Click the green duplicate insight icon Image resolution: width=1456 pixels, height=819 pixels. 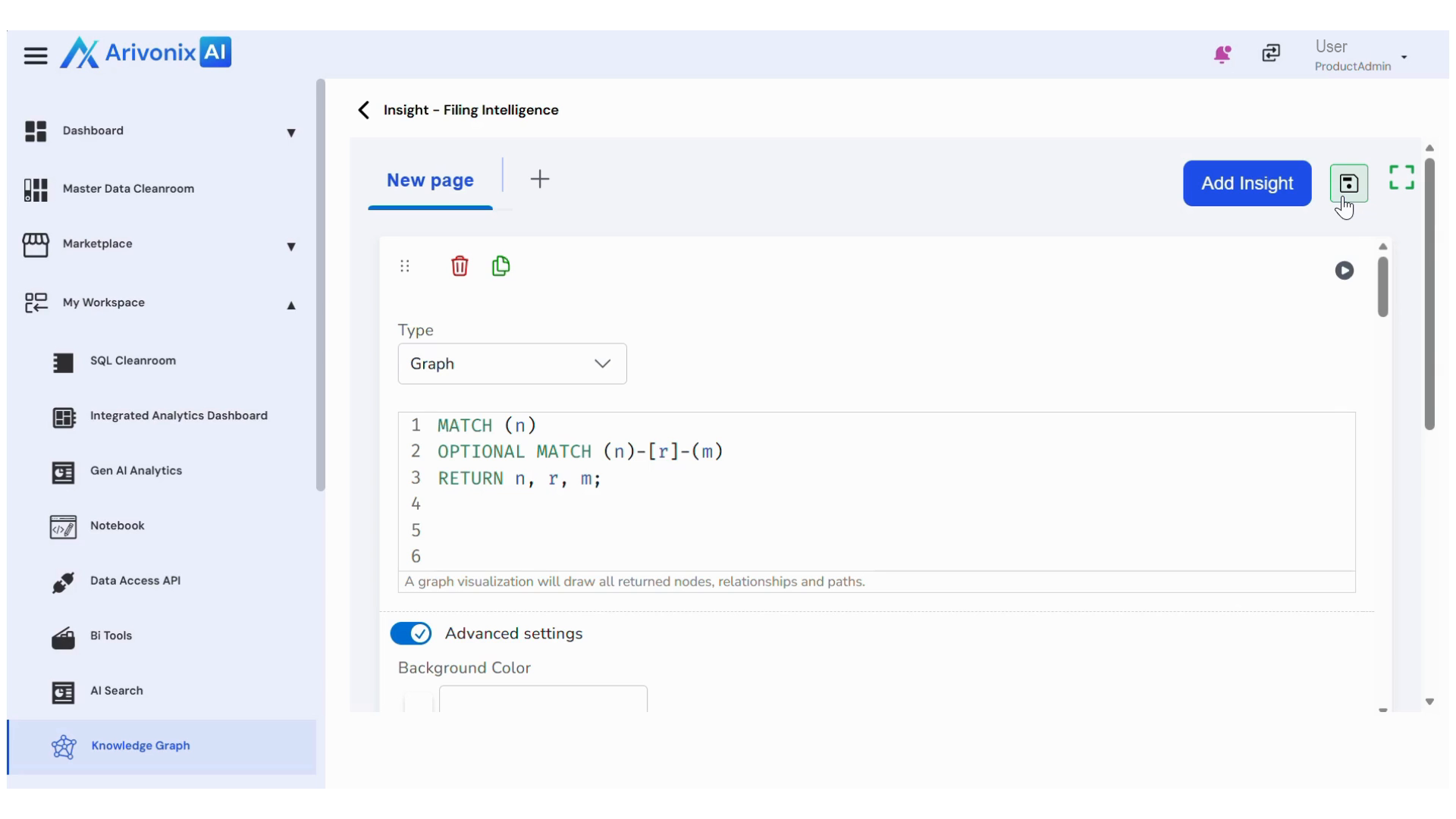pyautogui.click(x=500, y=266)
